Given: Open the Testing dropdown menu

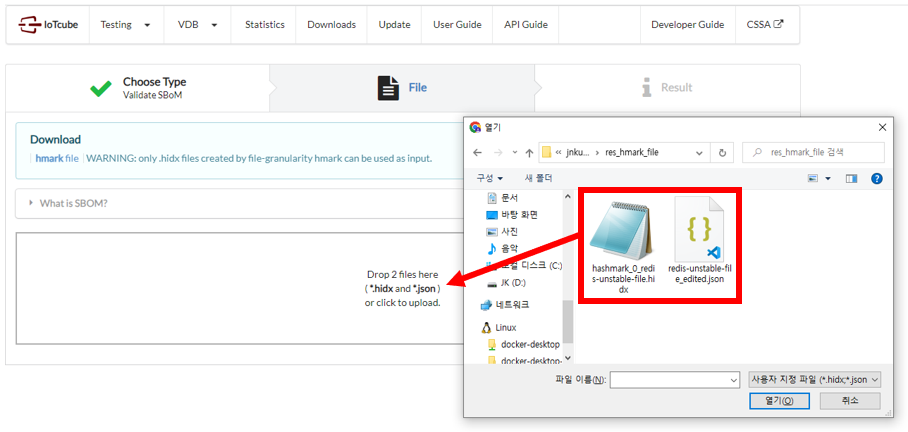Looking at the screenshot, I should [126, 25].
